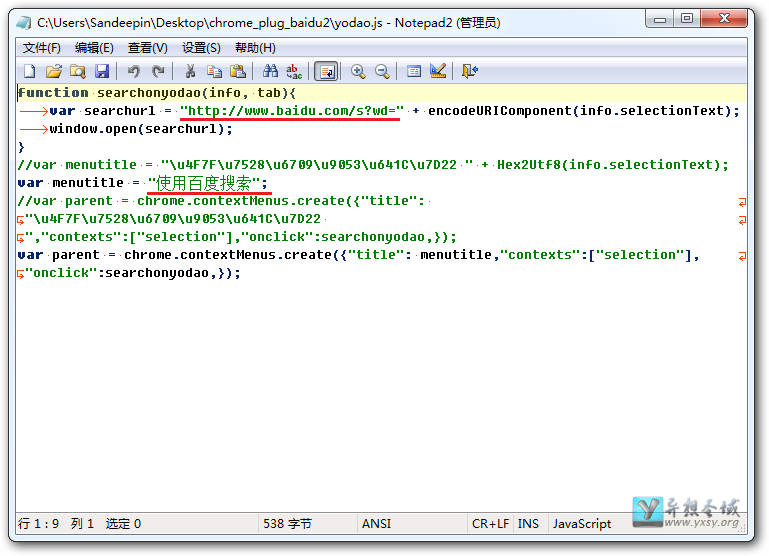Expand the 帮助(H) menu
Image resolution: width=769 pixels, height=556 pixels.
pos(255,48)
